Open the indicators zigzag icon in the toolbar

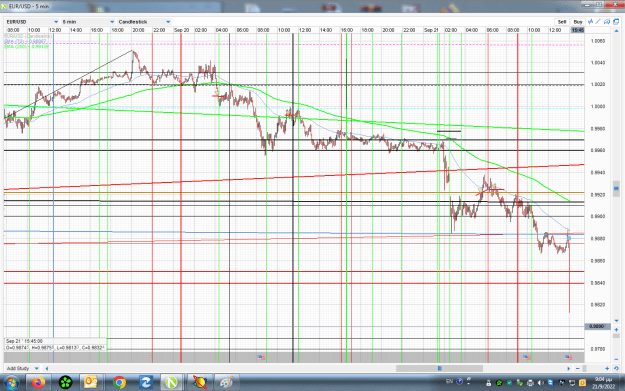pyautogui.click(x=591, y=22)
